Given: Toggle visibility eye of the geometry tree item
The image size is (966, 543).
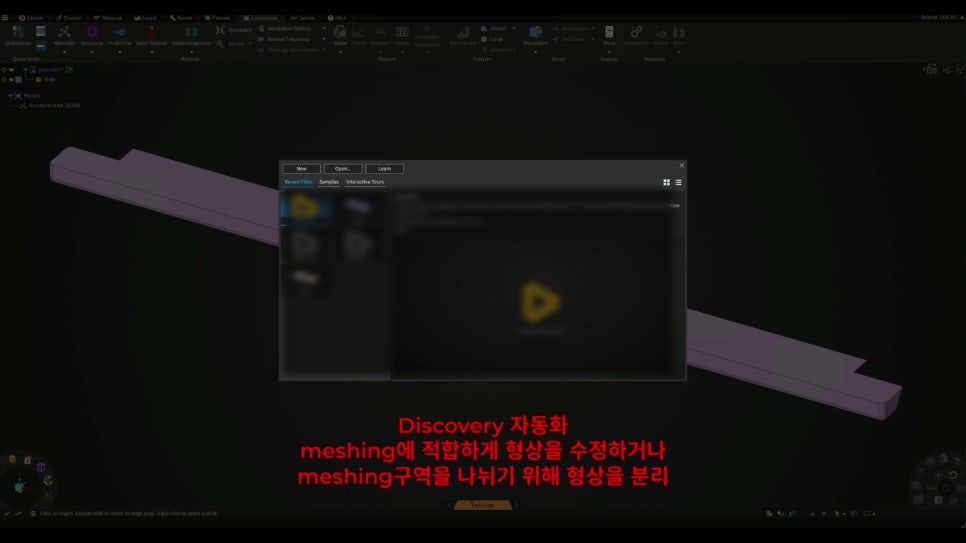Looking at the screenshot, I should 11,70.
